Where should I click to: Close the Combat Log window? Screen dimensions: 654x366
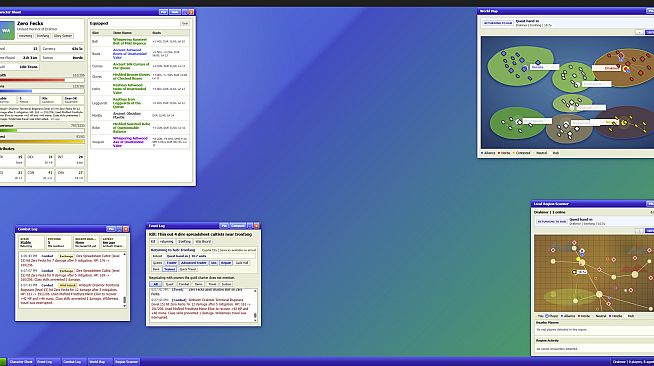(126, 229)
